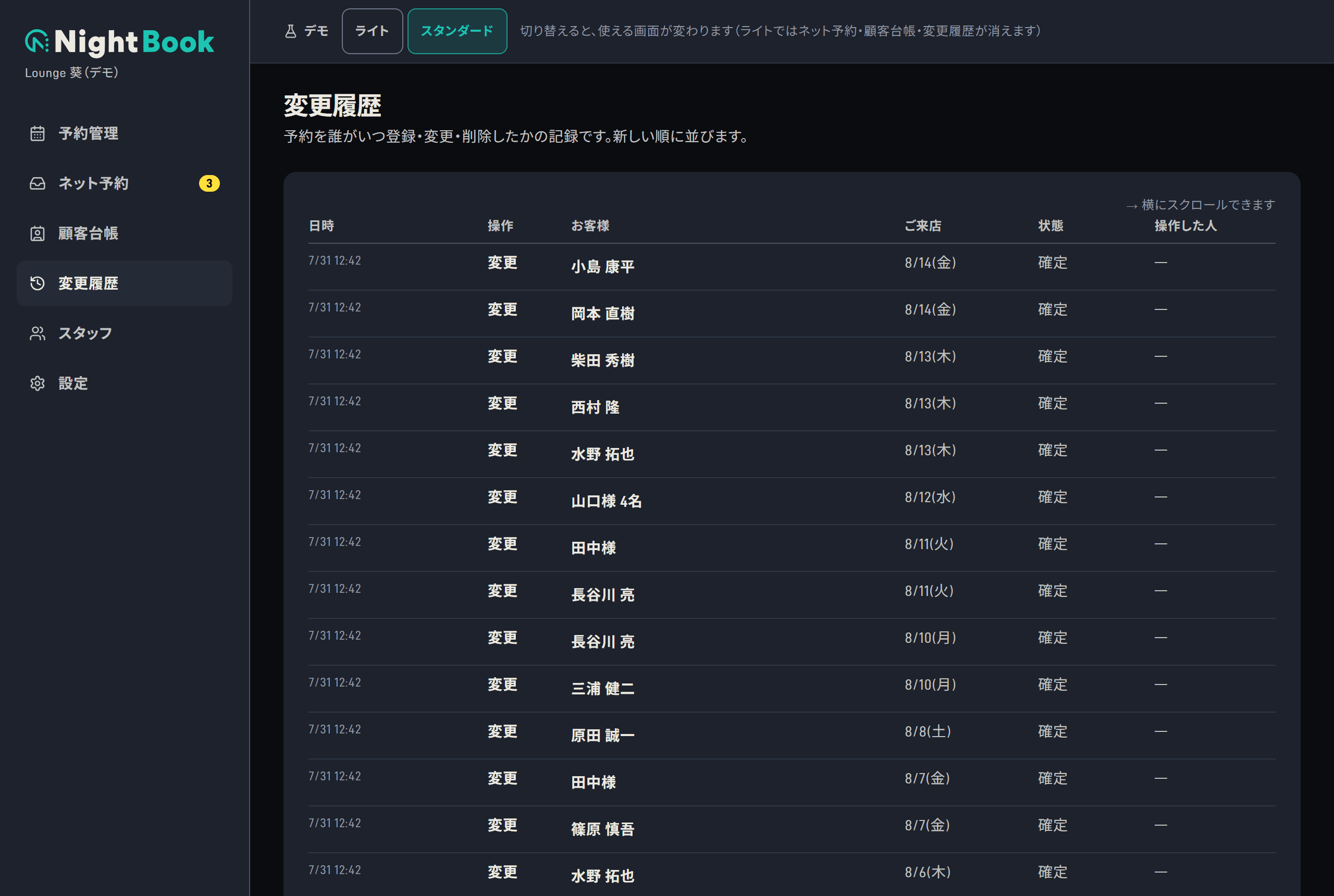Go to 顧客台帳 page
This screenshot has height=896, width=1334.
point(125,234)
